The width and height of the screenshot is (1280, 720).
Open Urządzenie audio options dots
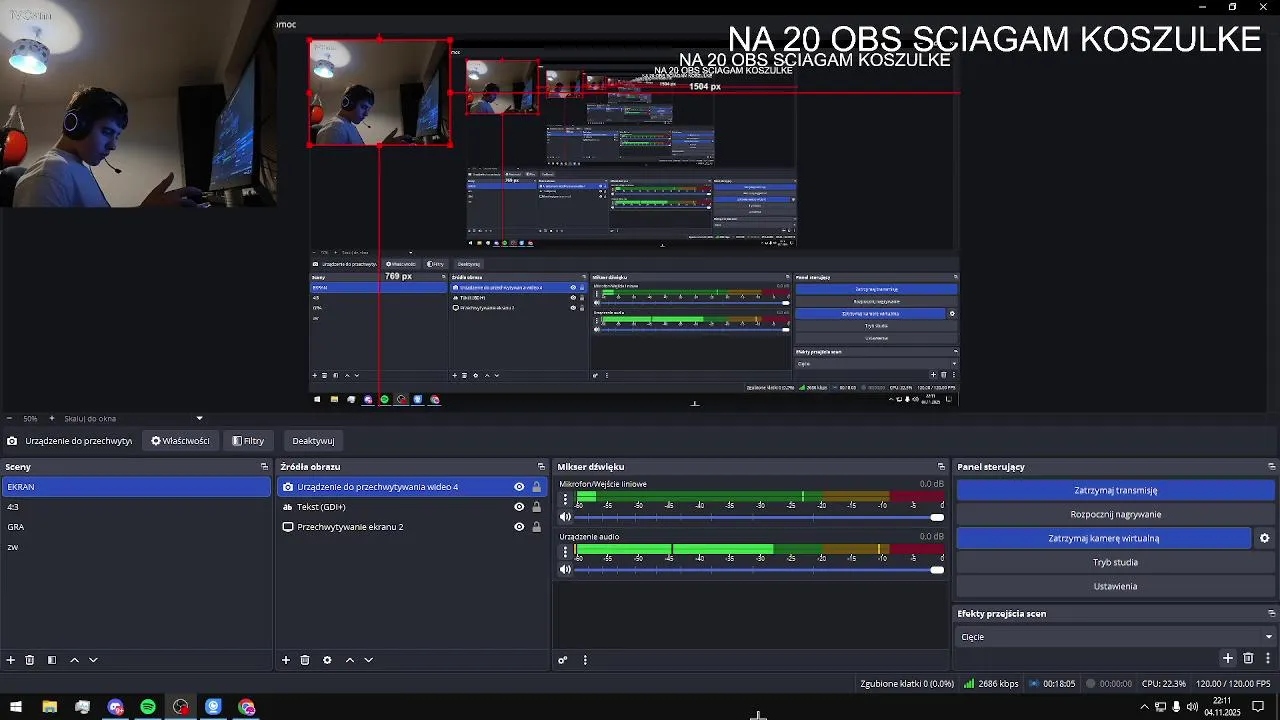click(565, 551)
